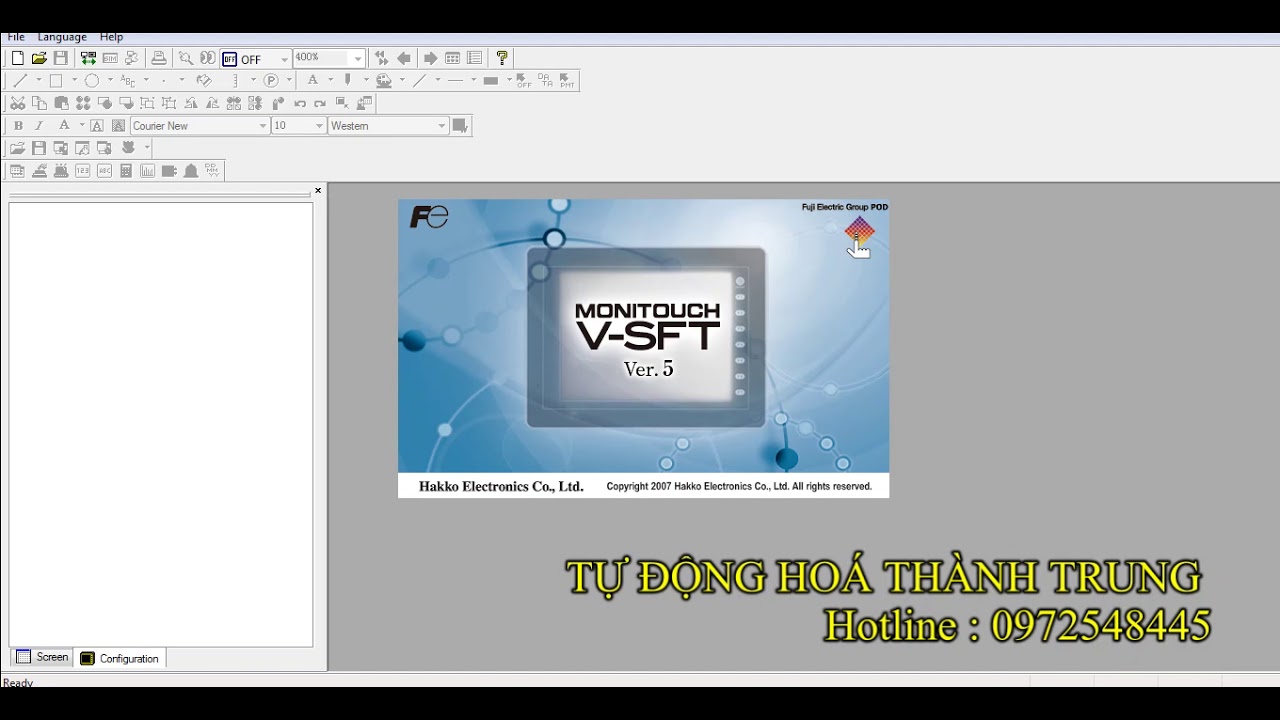Image resolution: width=1280 pixels, height=720 pixels.
Task: Click the Copy icon
Action: coord(39,103)
